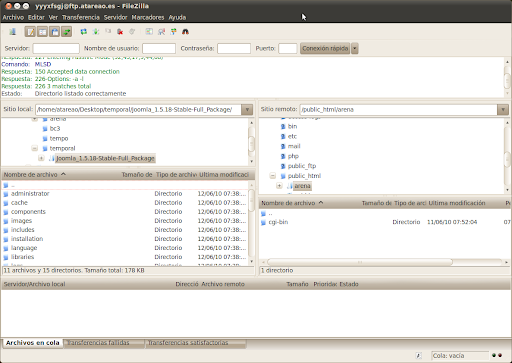Screen dimensions: 512x363
Task: Select the administrator directory in local list
Action: coord(125,194)
